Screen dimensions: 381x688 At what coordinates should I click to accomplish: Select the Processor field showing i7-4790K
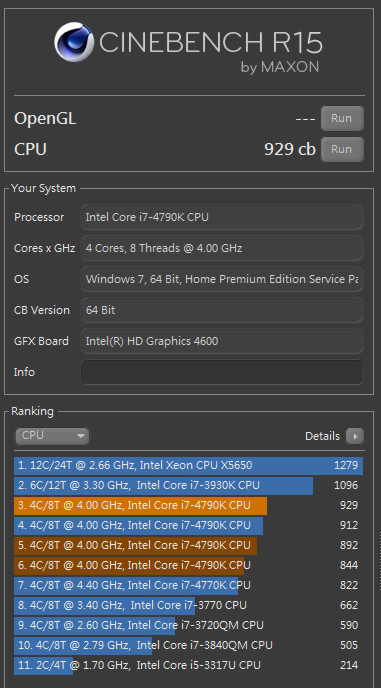(222, 217)
